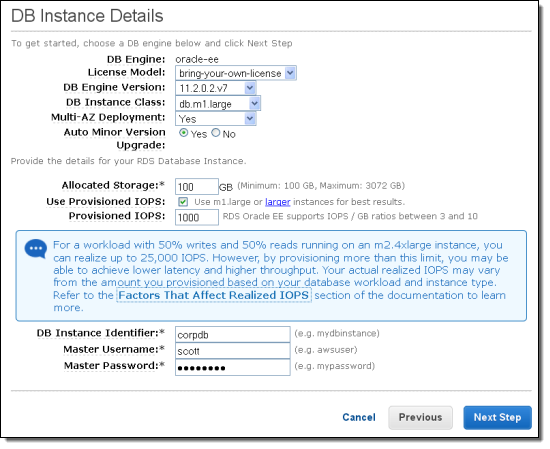
Task: Click the DB Instance Class arrow icon
Action: pyautogui.click(x=254, y=104)
